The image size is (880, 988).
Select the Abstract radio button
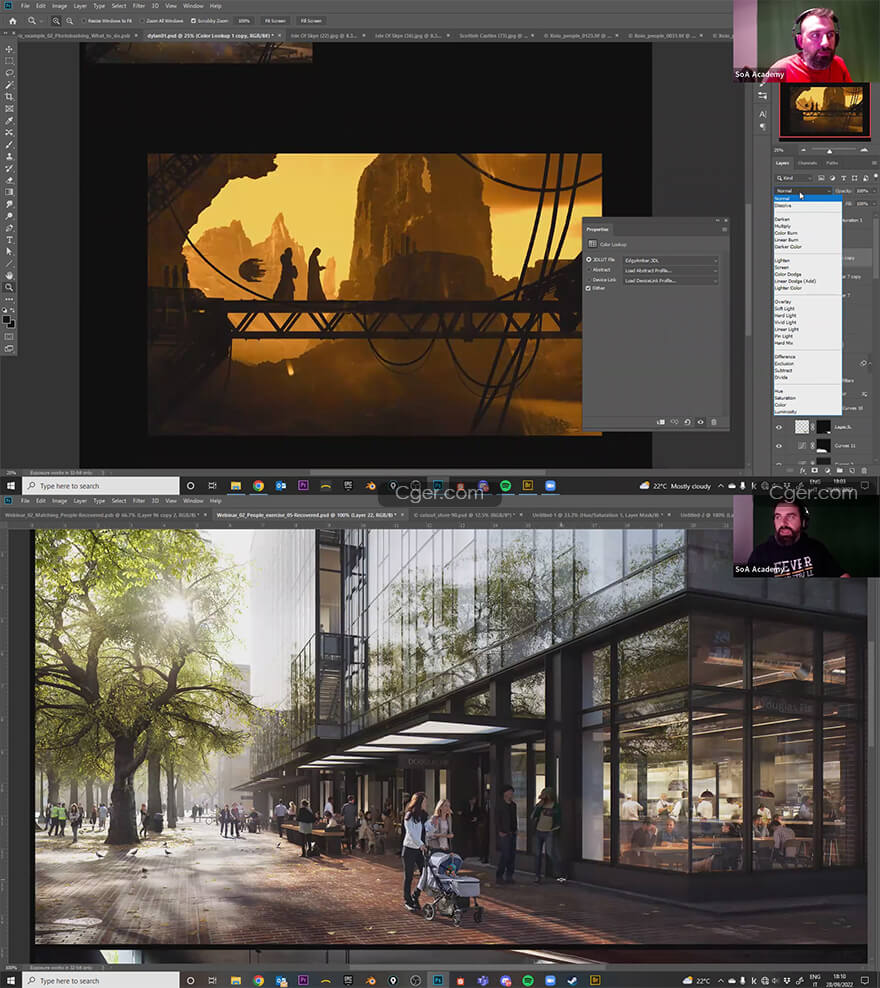coord(589,270)
